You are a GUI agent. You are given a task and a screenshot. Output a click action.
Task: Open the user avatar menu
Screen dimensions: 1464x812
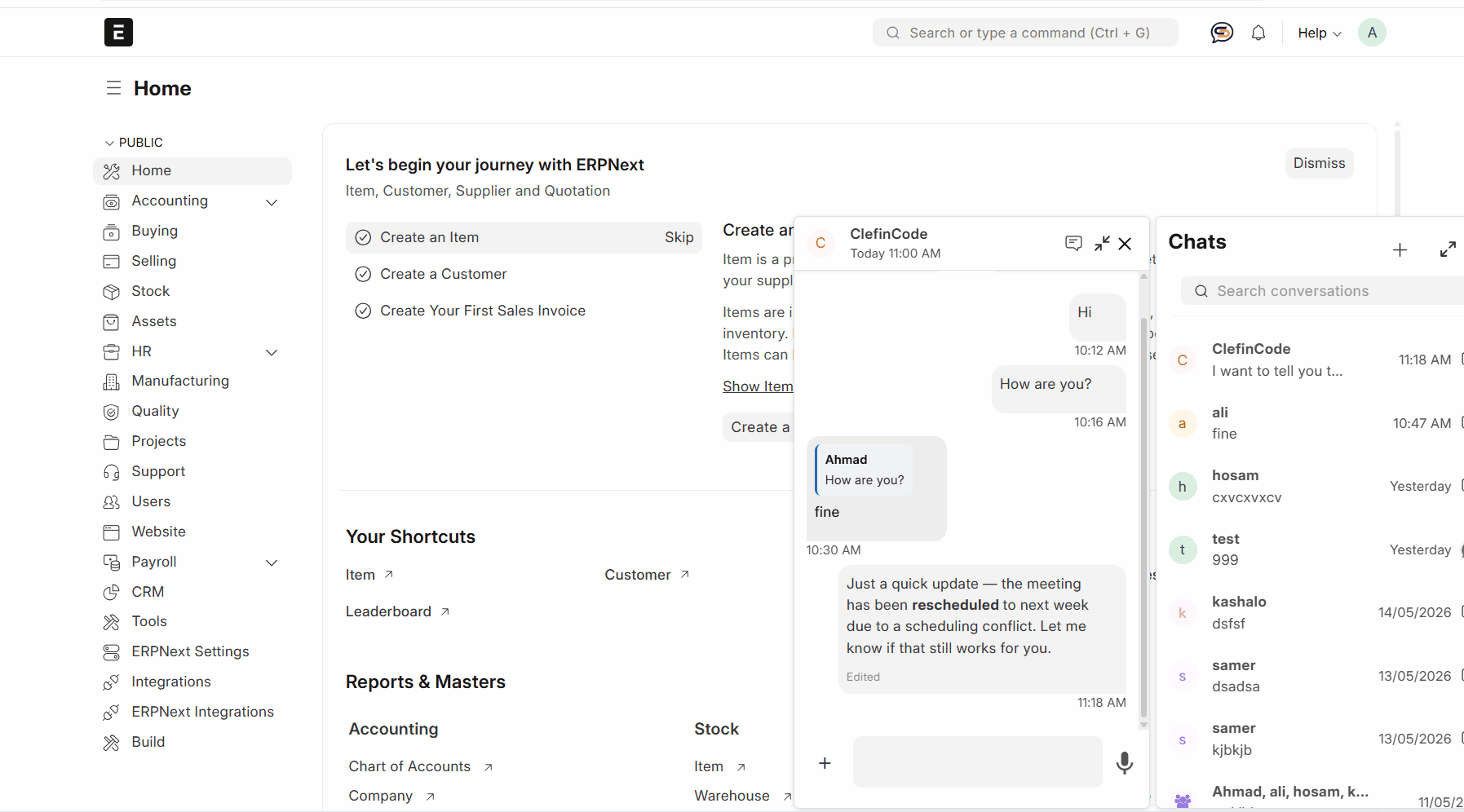pos(1372,33)
